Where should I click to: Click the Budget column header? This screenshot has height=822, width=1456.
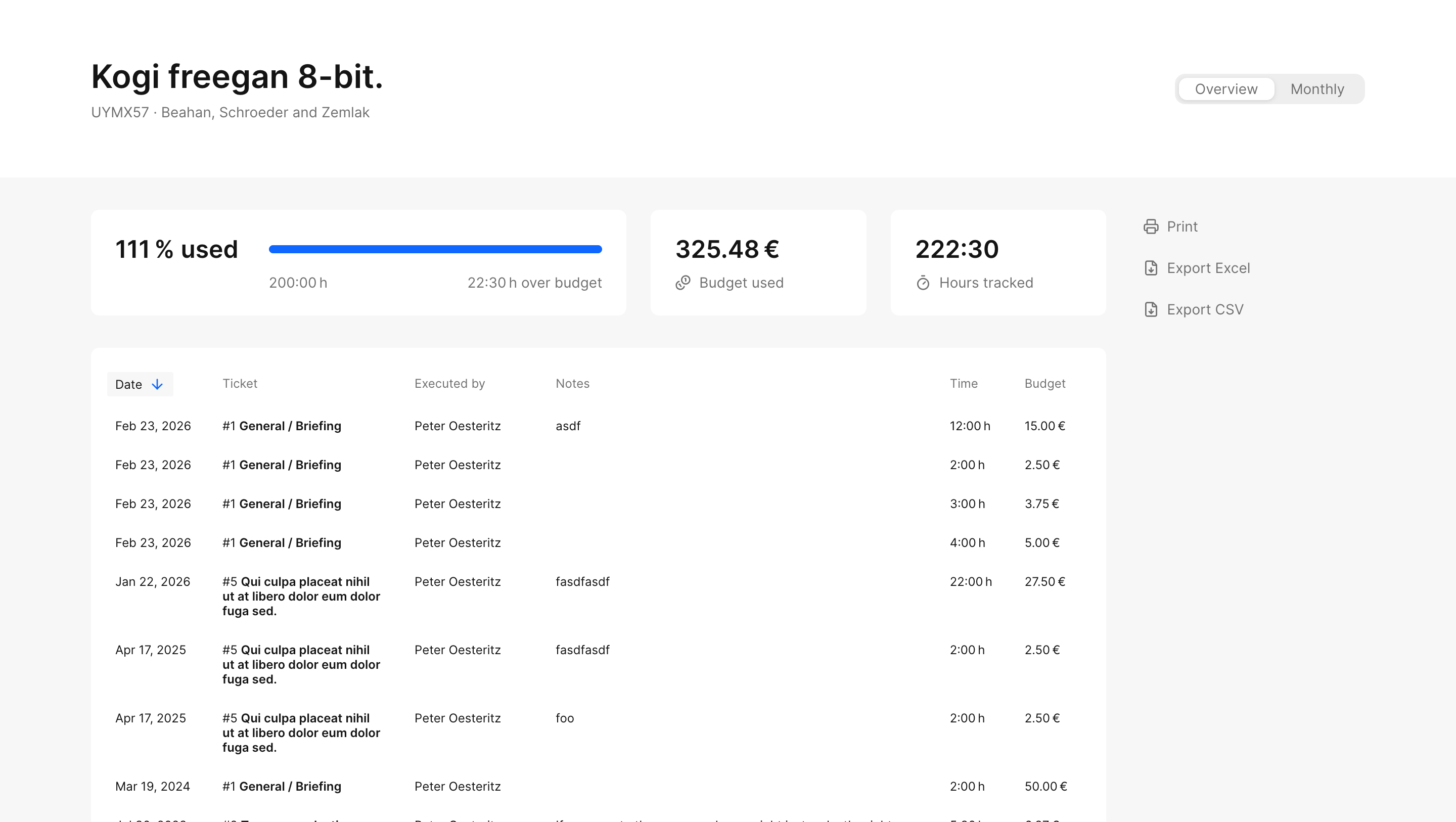1044,383
